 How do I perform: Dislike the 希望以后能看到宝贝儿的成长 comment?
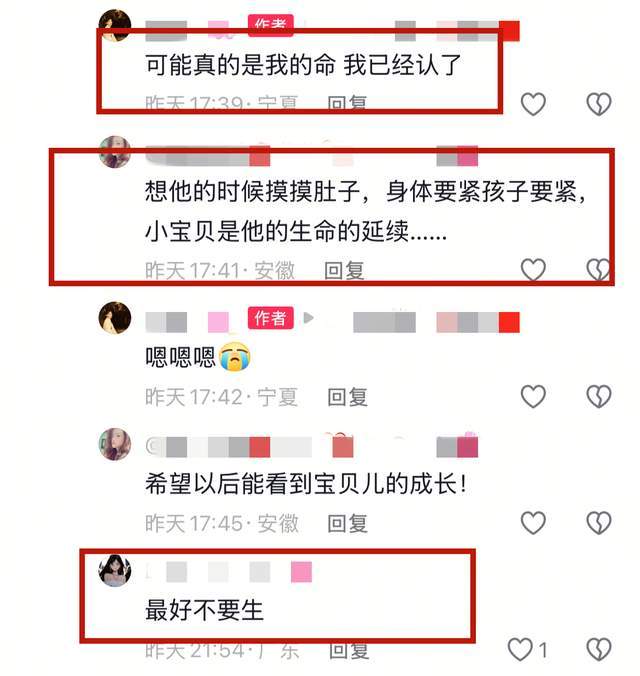599,523
